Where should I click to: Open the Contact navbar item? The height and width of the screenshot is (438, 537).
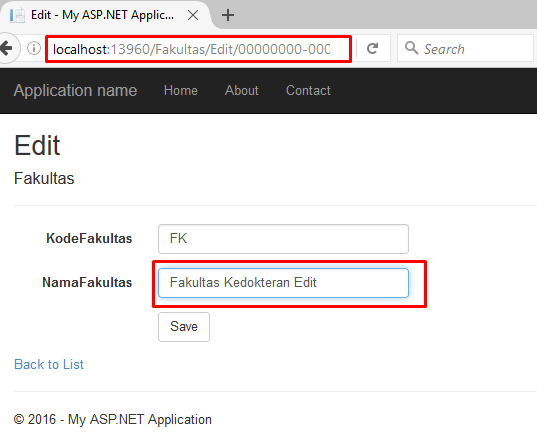(x=308, y=90)
